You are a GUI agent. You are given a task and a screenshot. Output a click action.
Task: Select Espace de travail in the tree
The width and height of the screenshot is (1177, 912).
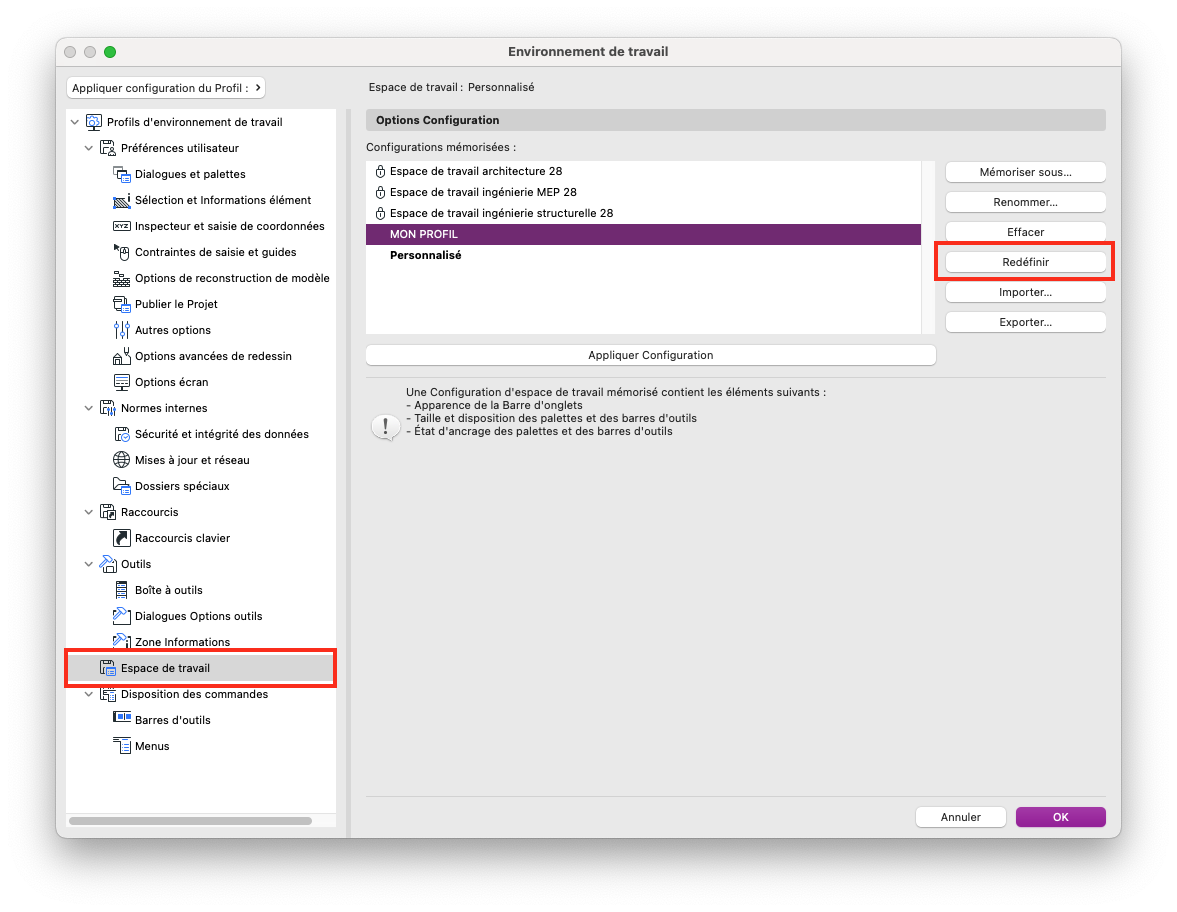[x=200, y=668]
